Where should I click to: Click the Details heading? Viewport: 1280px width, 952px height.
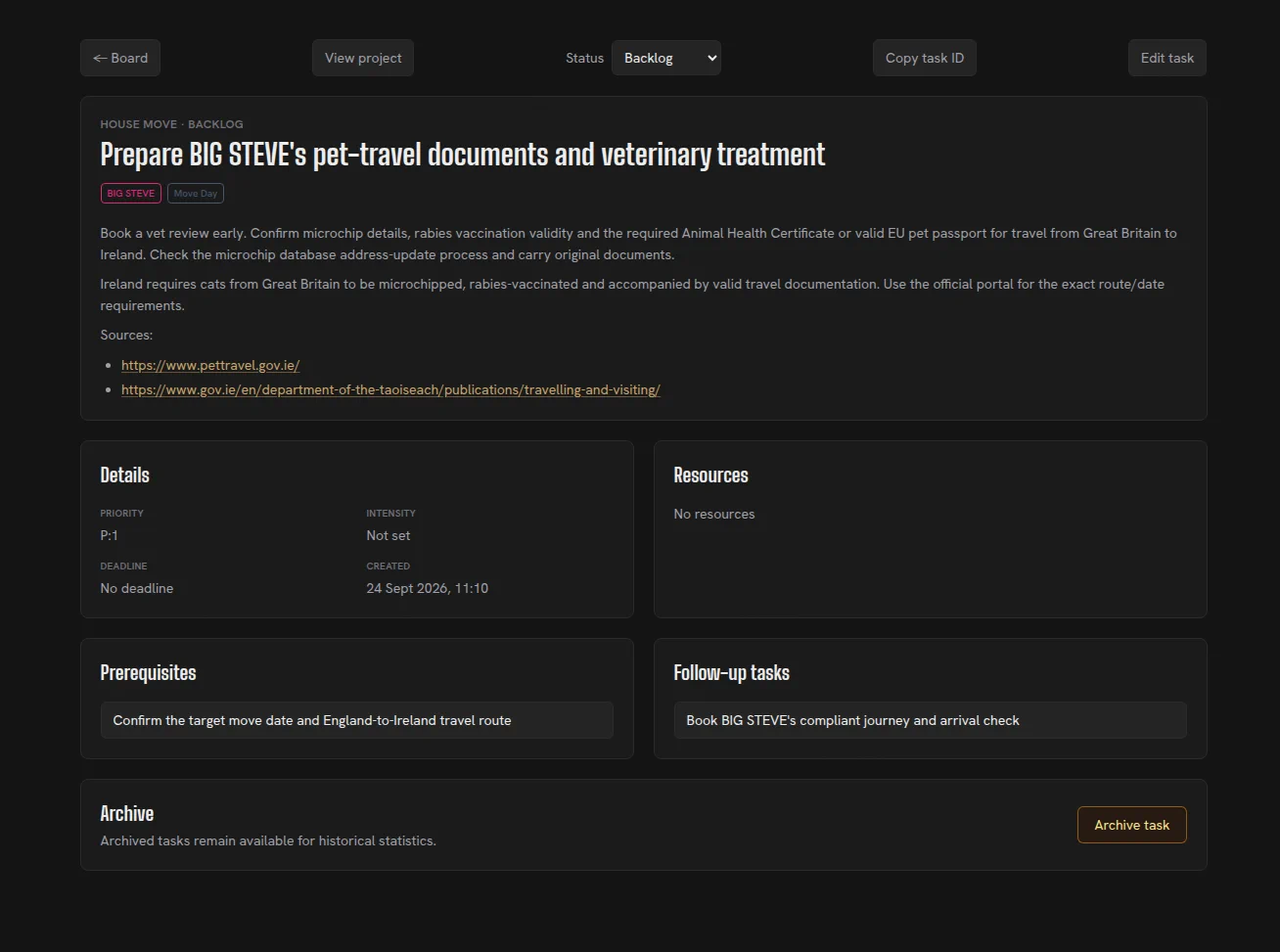(125, 476)
